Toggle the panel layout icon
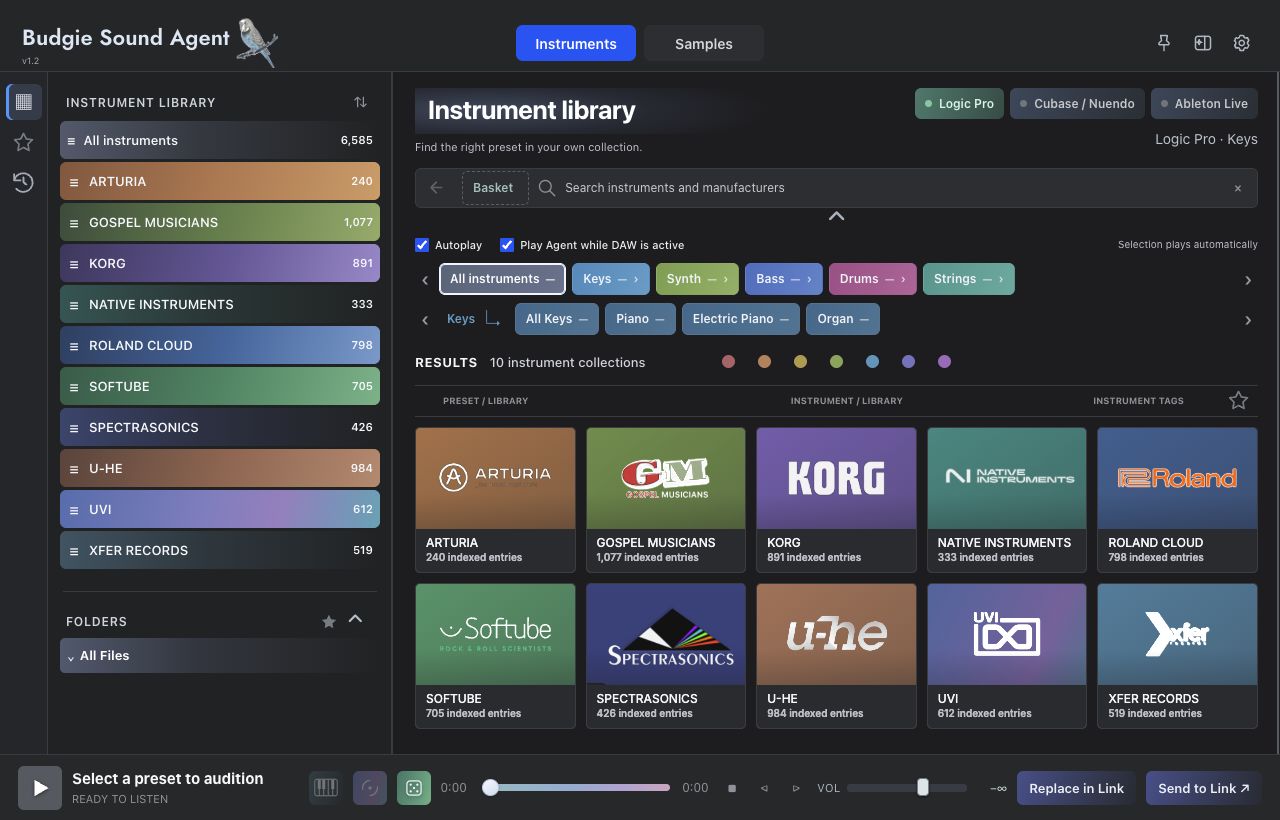The image size is (1280, 820). [x=1203, y=43]
